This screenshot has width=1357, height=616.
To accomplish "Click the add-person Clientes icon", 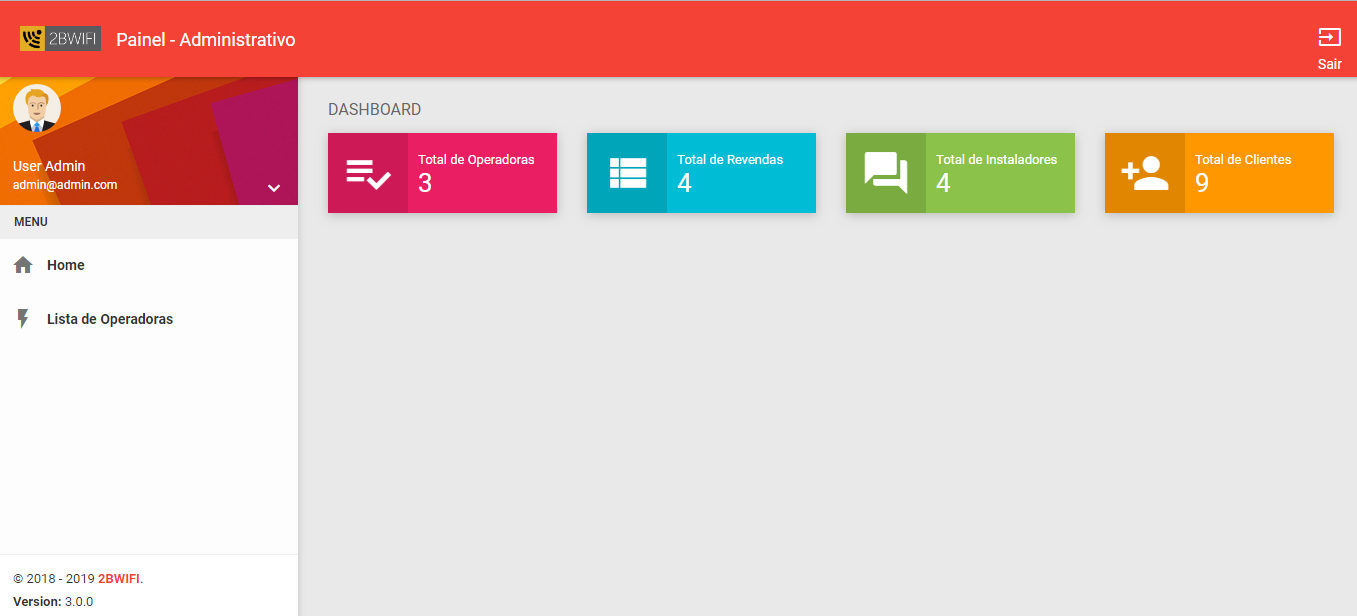I will (x=1145, y=173).
